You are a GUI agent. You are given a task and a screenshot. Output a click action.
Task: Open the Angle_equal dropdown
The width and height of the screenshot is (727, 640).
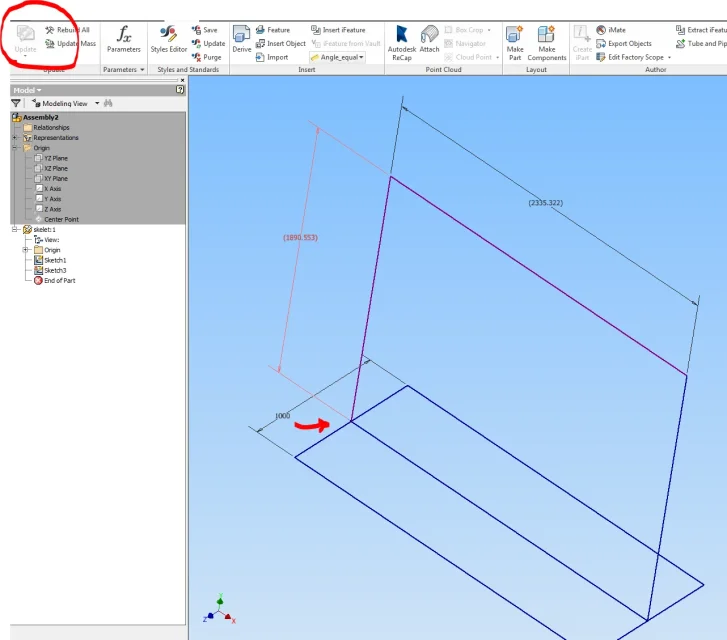(337, 57)
